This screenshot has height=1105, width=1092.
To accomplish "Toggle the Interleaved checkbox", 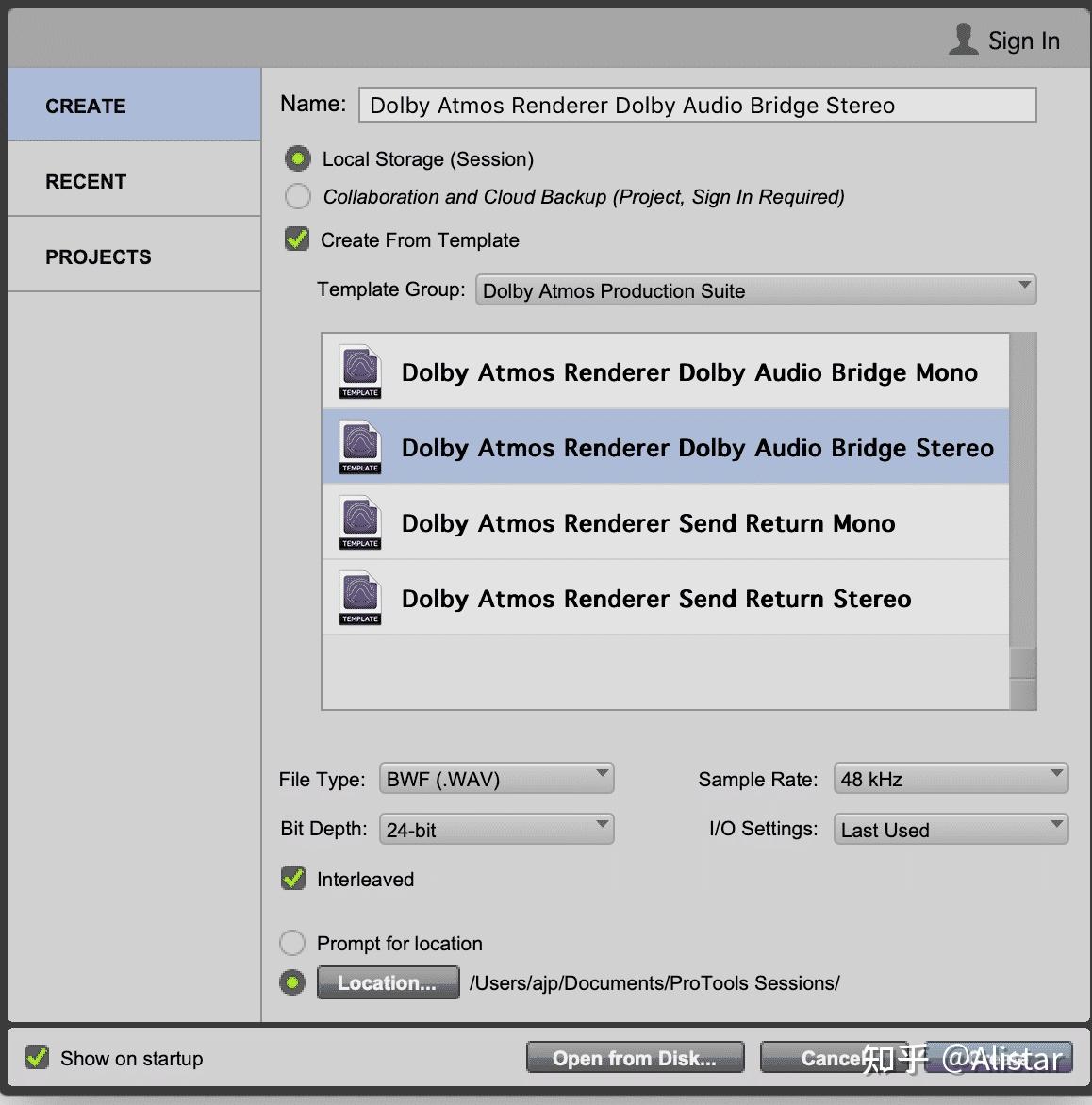I will (292, 878).
